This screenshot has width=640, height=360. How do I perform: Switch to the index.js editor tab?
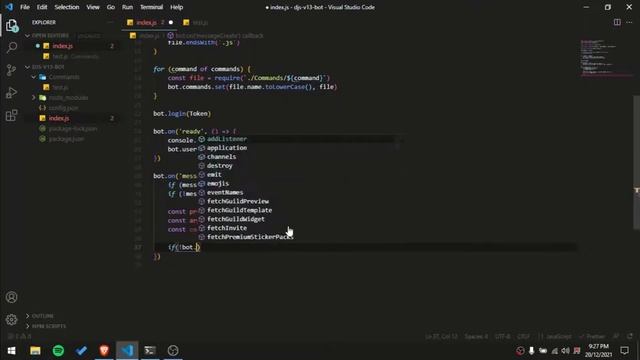click(x=149, y=22)
